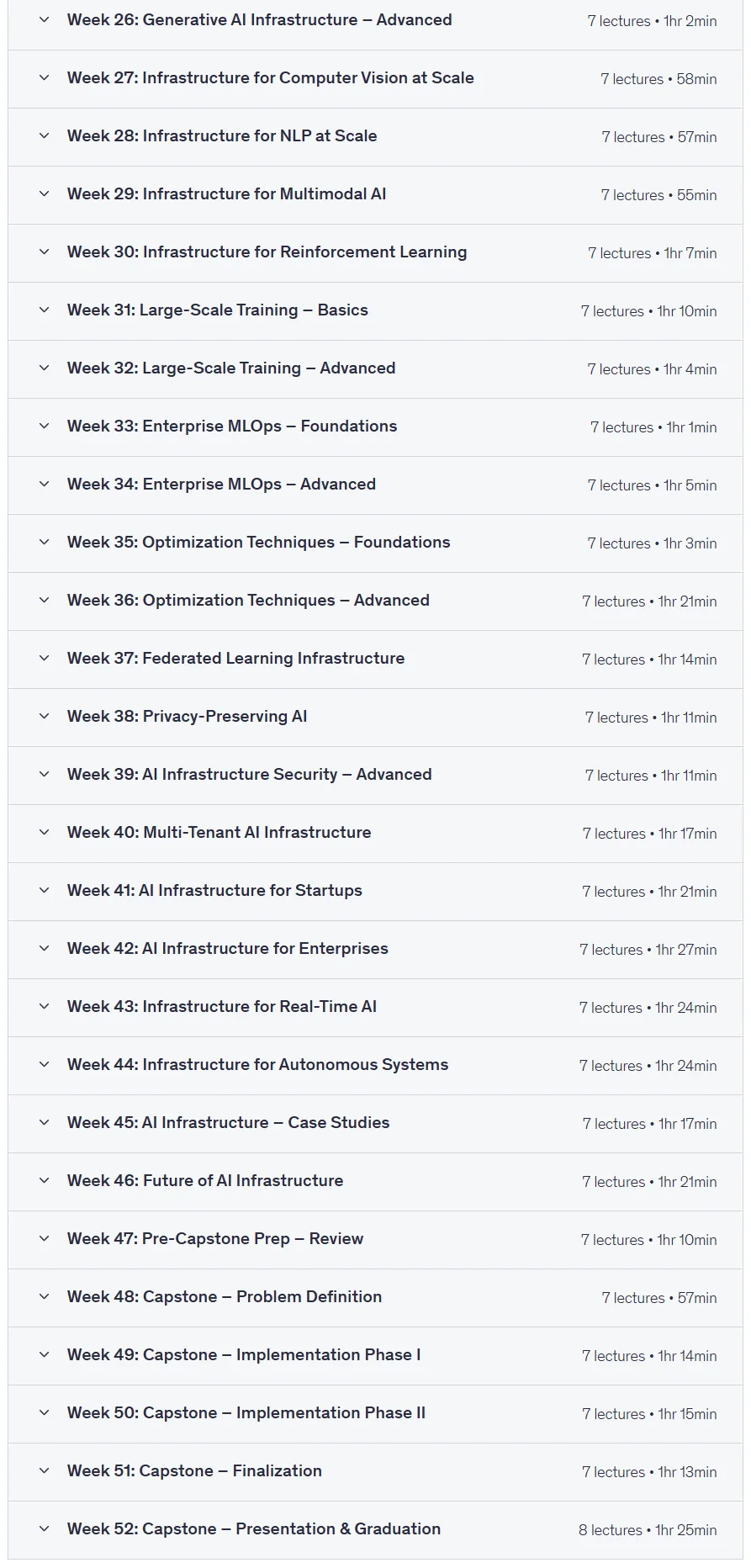Expand Week 52 Presentation & Graduation chevron
Screen dimensions: 751x1568
[x=44, y=1528]
